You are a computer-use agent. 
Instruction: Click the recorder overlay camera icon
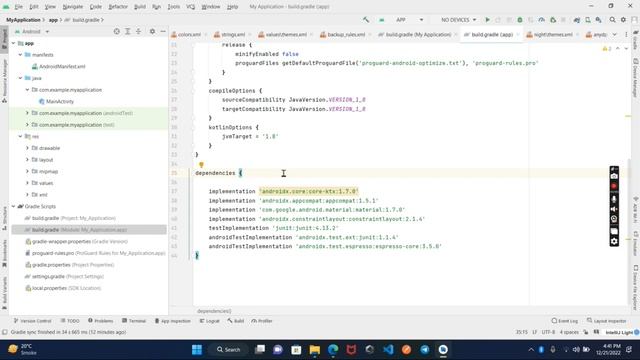pos(614,176)
